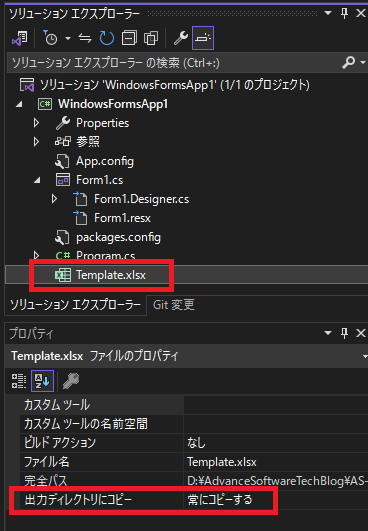Open the pending changes filter dropdown arrow

[x=68, y=38]
